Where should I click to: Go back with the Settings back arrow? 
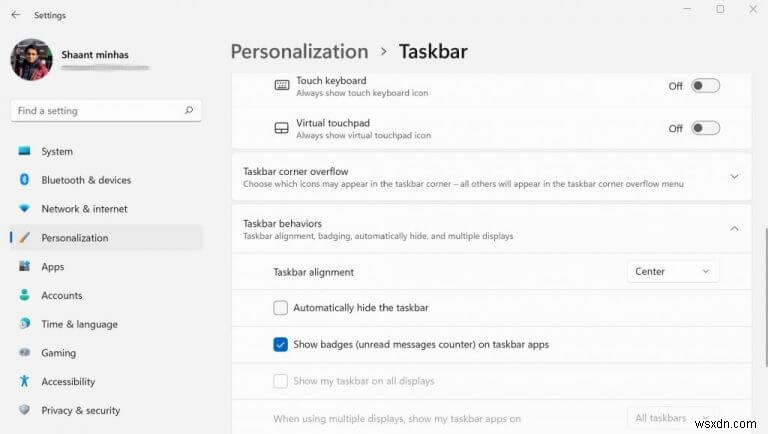click(x=16, y=15)
